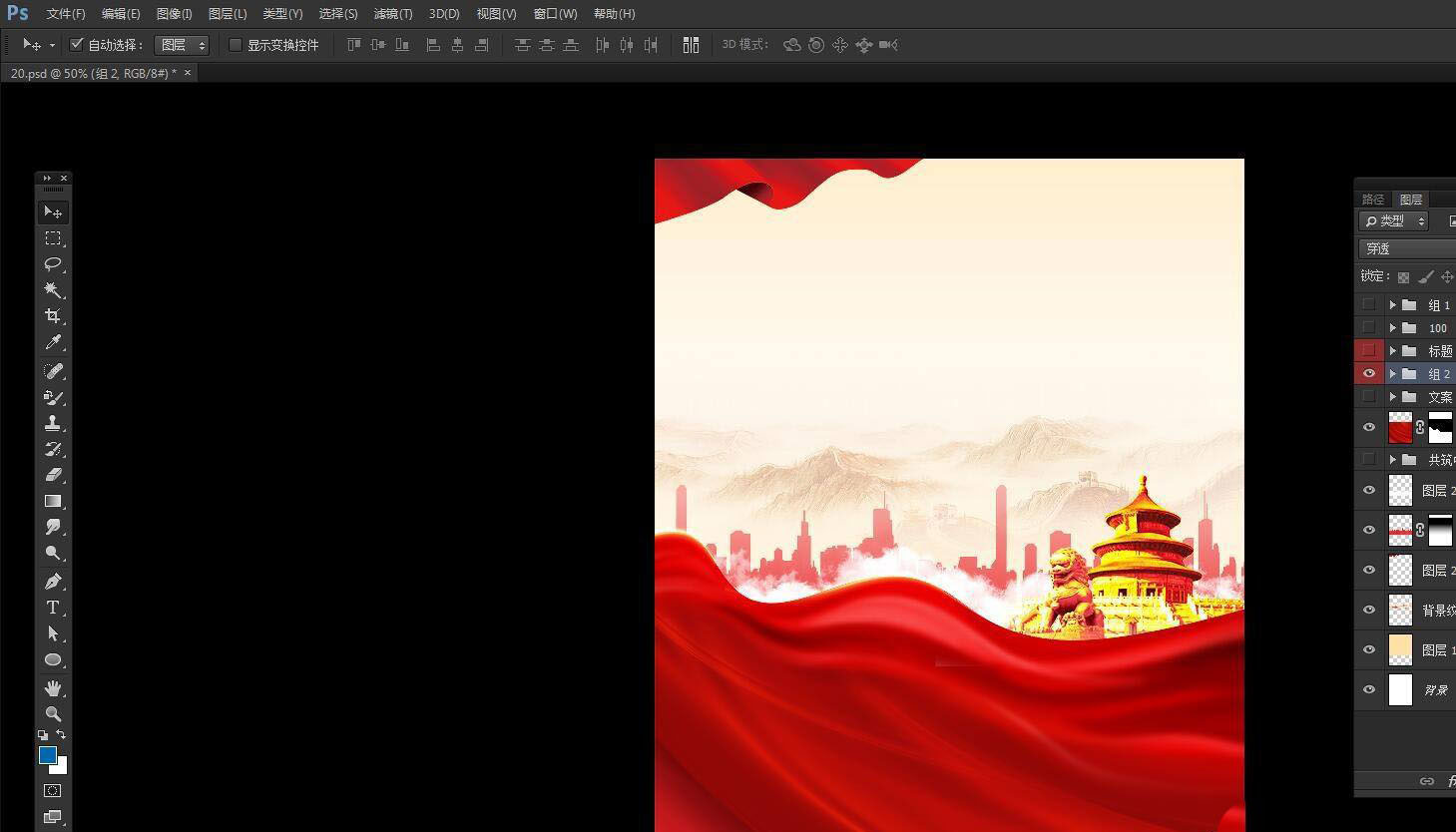This screenshot has height=832, width=1456.
Task: Click Distribute top edges icon
Action: point(522,45)
